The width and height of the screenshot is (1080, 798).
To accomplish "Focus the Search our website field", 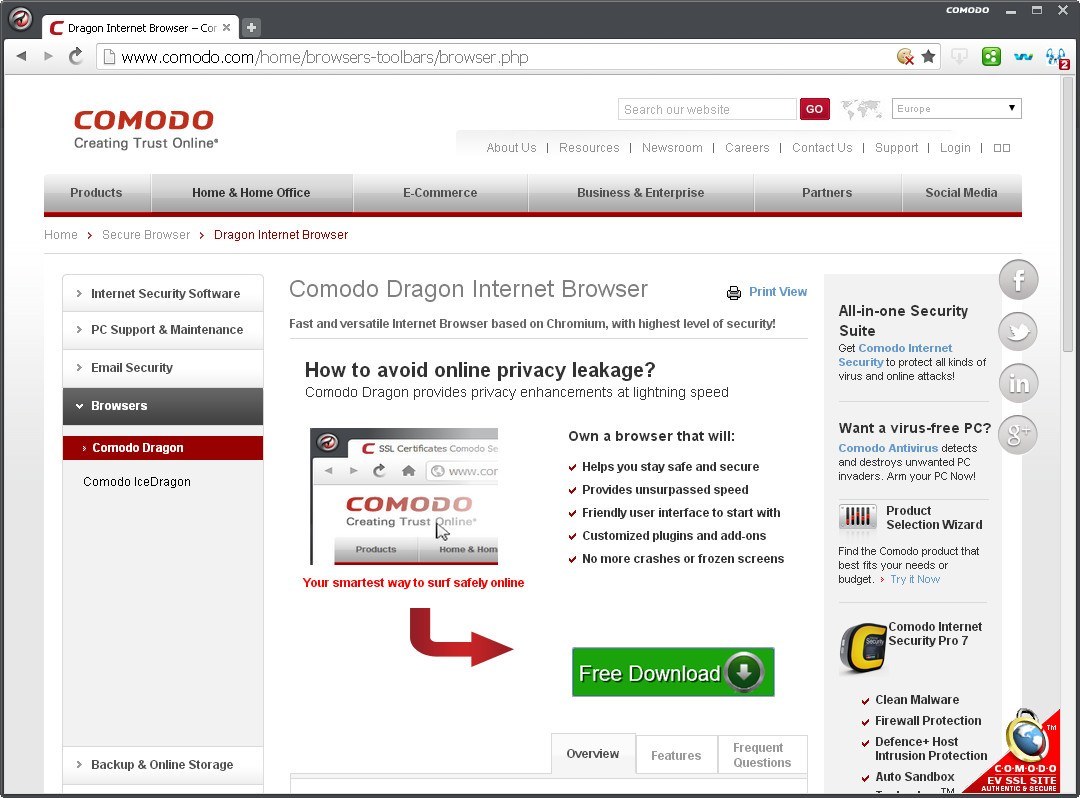I will (x=707, y=109).
